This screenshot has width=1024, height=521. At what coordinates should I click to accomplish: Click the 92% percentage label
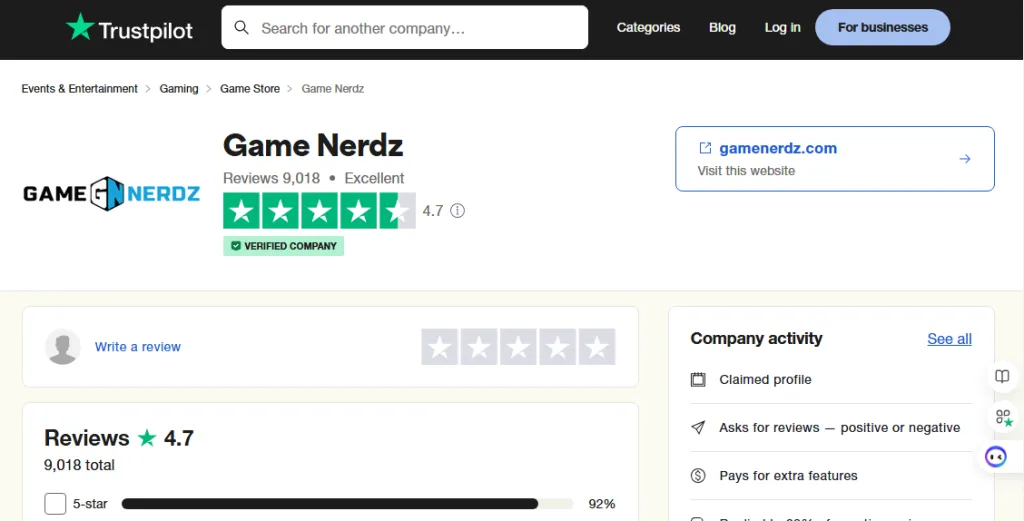pyautogui.click(x=601, y=504)
